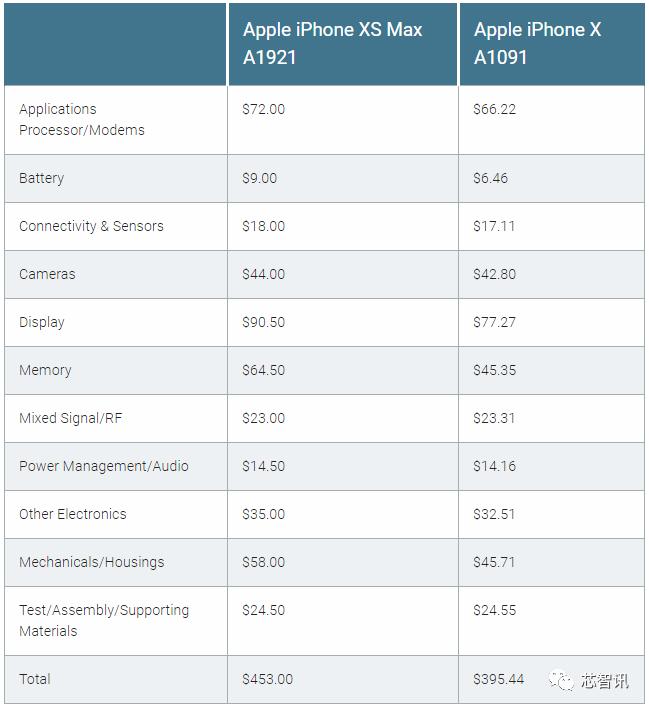The image size is (649, 709).
Task: Select the 芯智讯 watermark text
Action: tap(605, 681)
